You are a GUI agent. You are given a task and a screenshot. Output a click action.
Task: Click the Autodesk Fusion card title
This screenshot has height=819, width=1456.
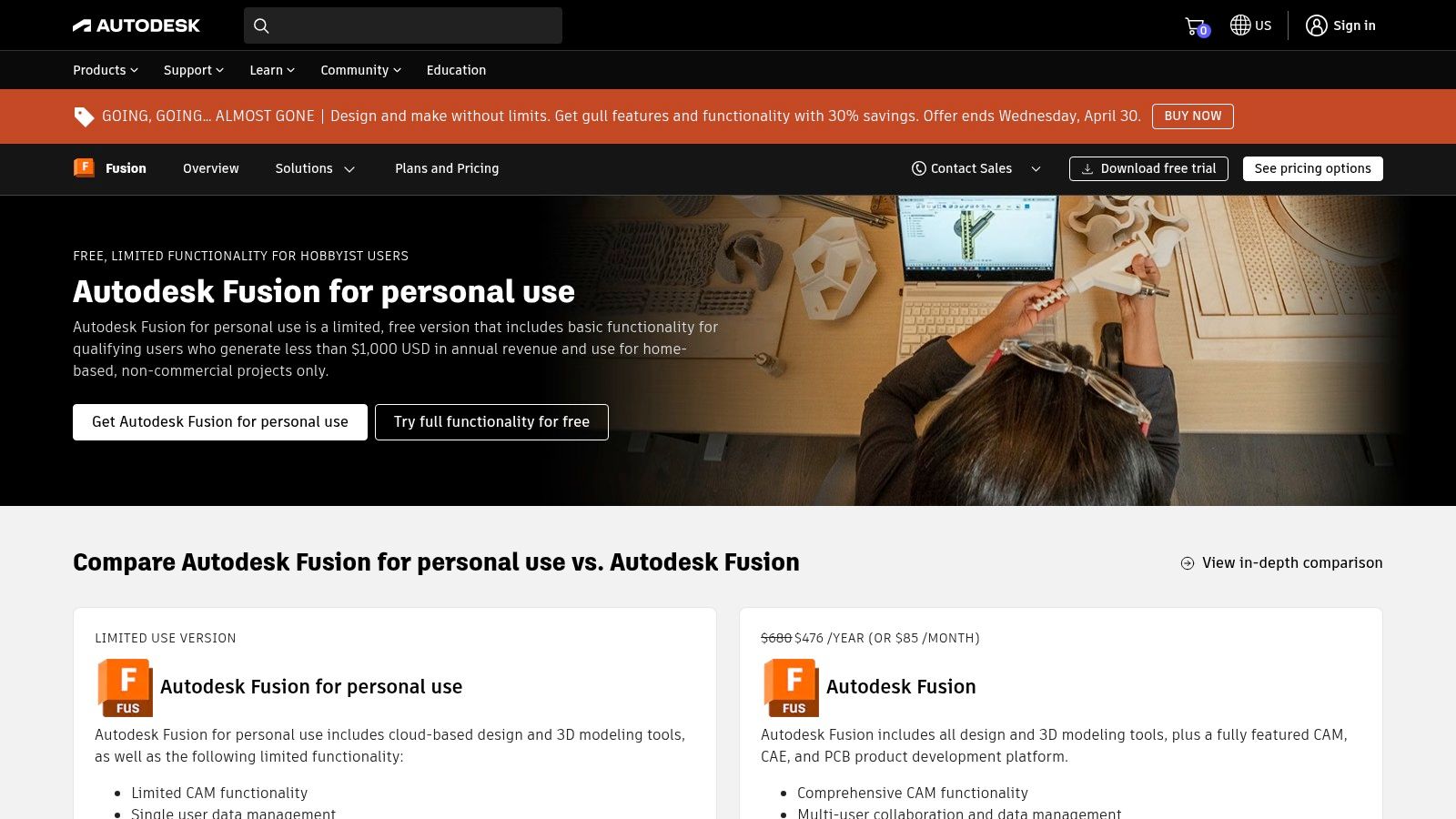pos(901,687)
